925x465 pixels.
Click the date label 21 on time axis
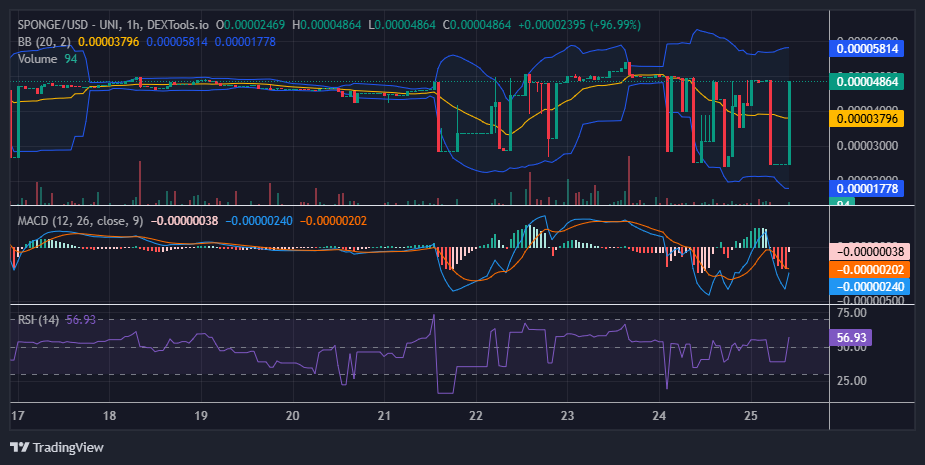(384, 416)
